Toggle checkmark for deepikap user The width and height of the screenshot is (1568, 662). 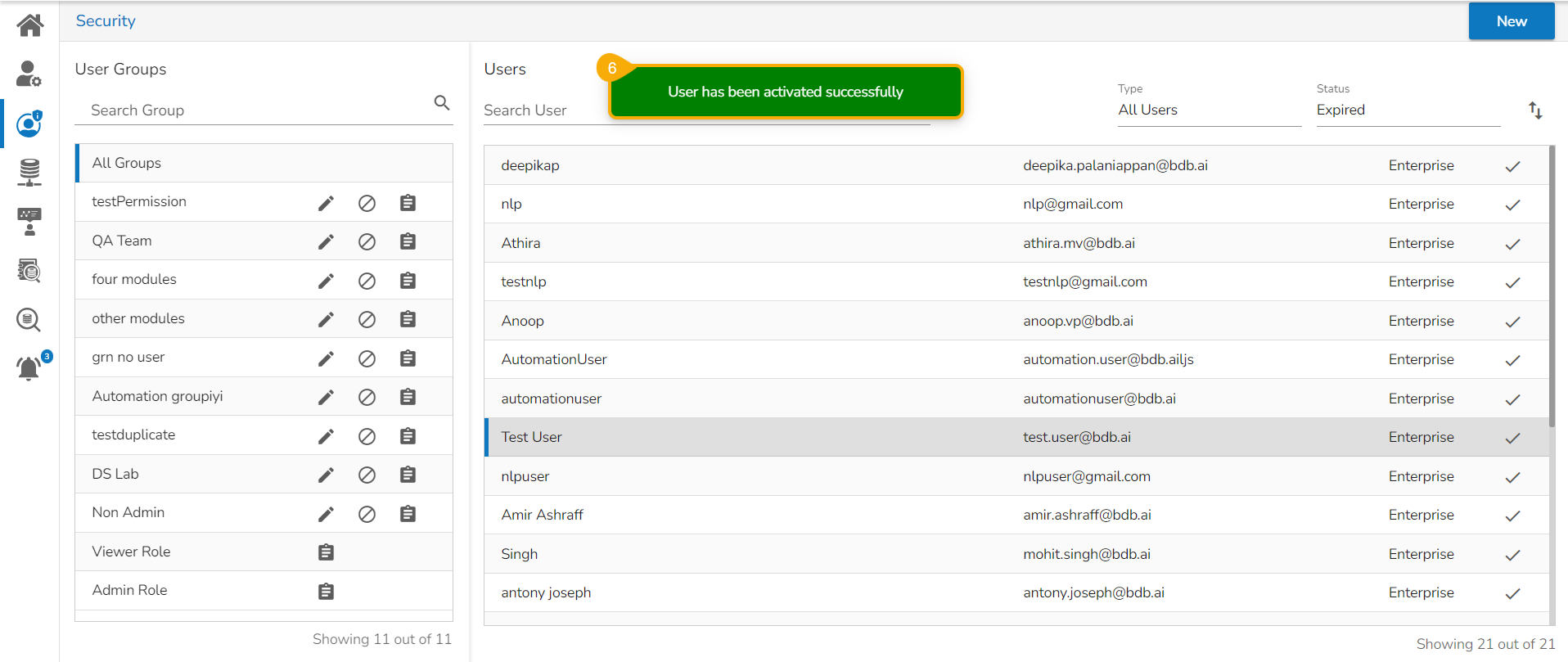tap(1512, 166)
